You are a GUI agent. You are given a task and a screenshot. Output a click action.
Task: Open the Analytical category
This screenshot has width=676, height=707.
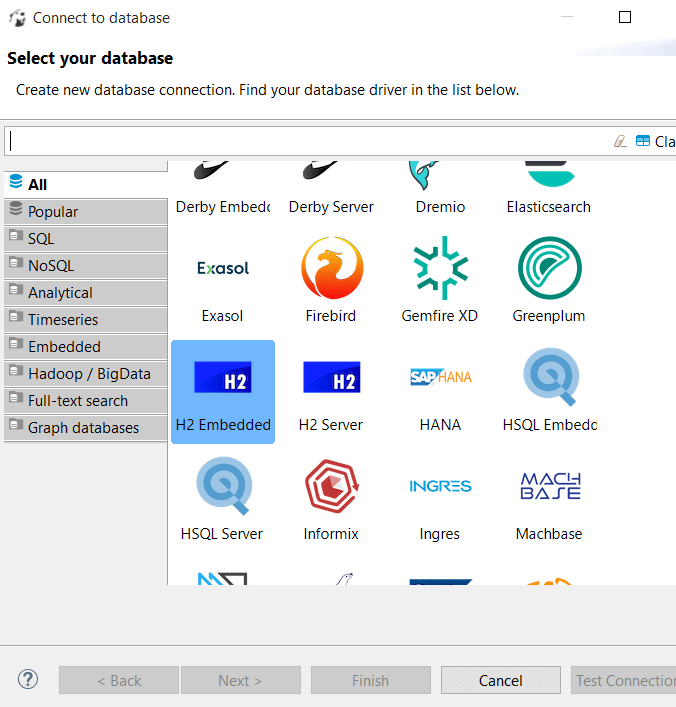pos(86,293)
